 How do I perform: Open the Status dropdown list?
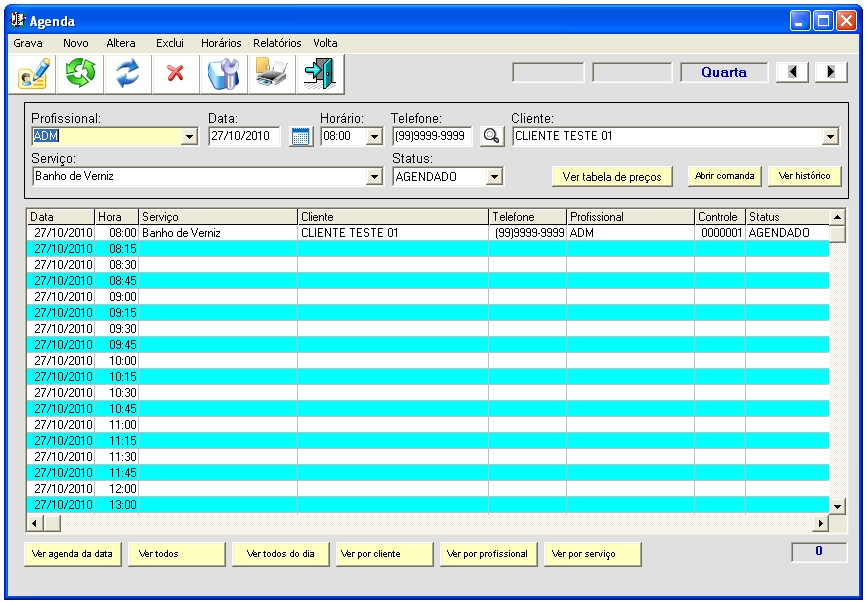[x=493, y=177]
